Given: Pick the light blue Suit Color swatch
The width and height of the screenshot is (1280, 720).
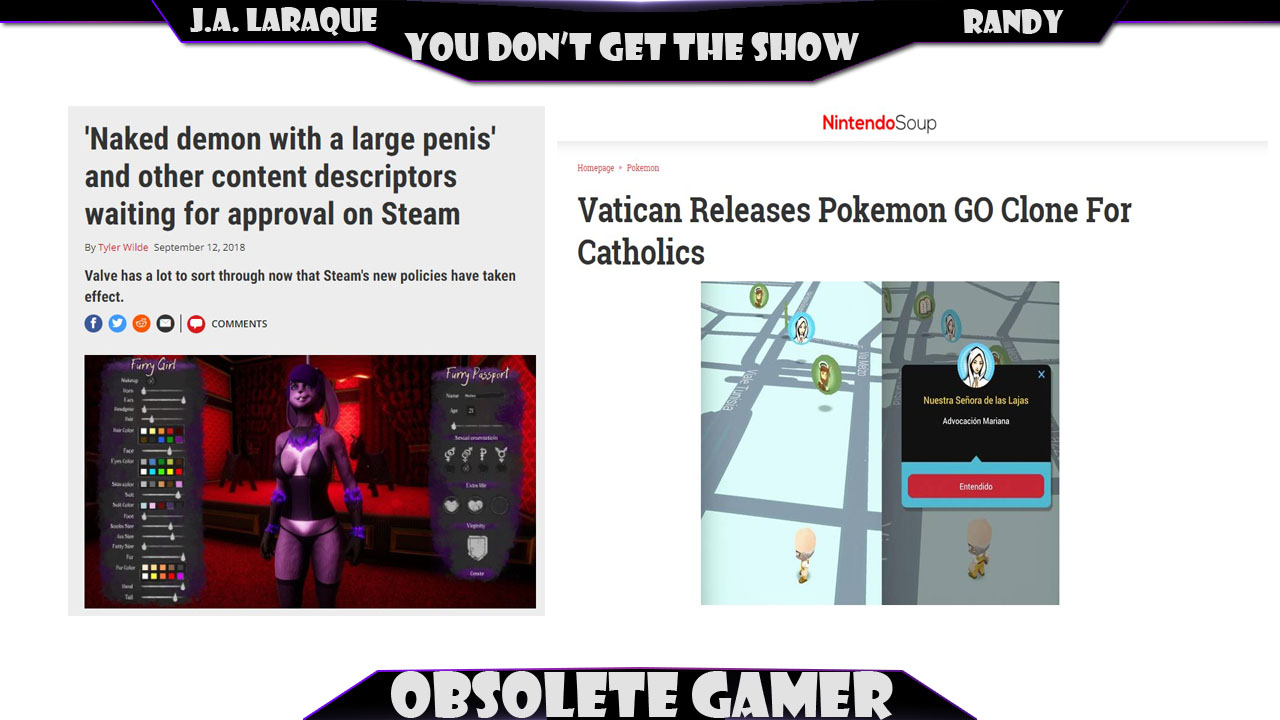Looking at the screenshot, I should [143, 506].
